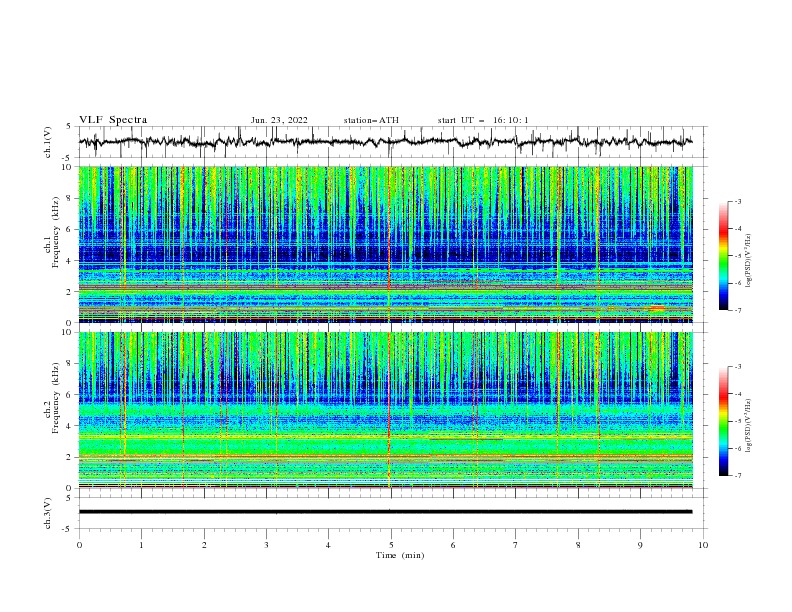
Task: Click the red emission patch near 9 min in ch.1
Action: point(657,308)
